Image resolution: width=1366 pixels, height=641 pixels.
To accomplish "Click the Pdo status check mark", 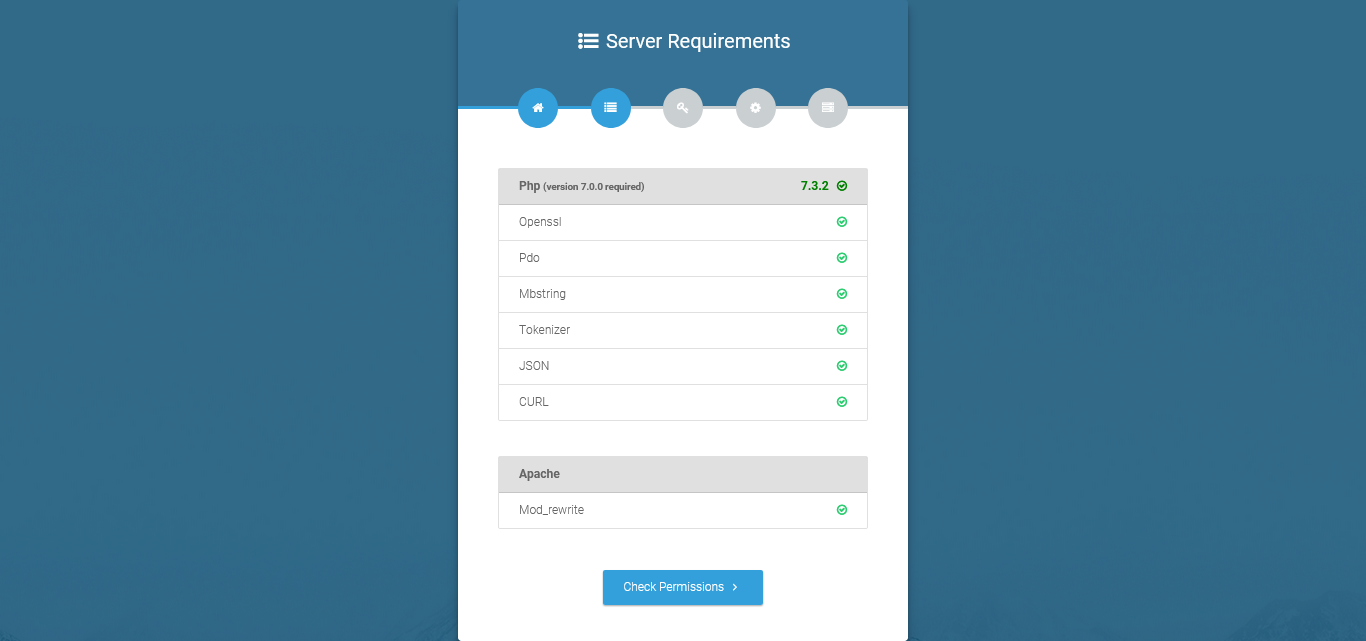I will (842, 258).
